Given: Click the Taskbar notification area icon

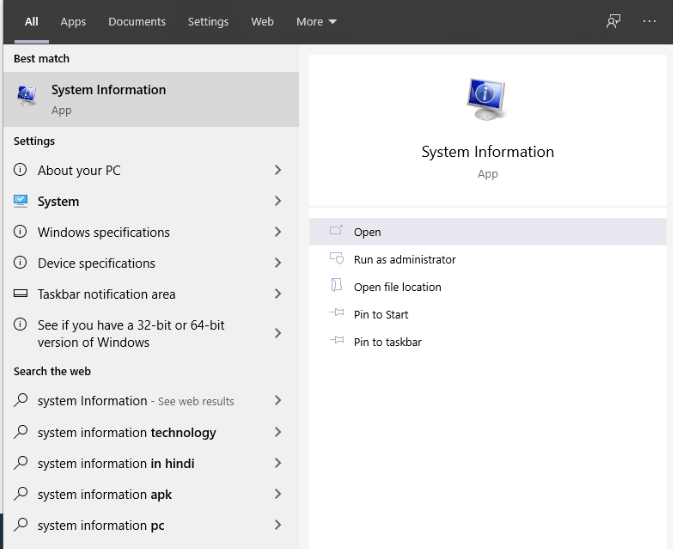Looking at the screenshot, I should (21, 294).
